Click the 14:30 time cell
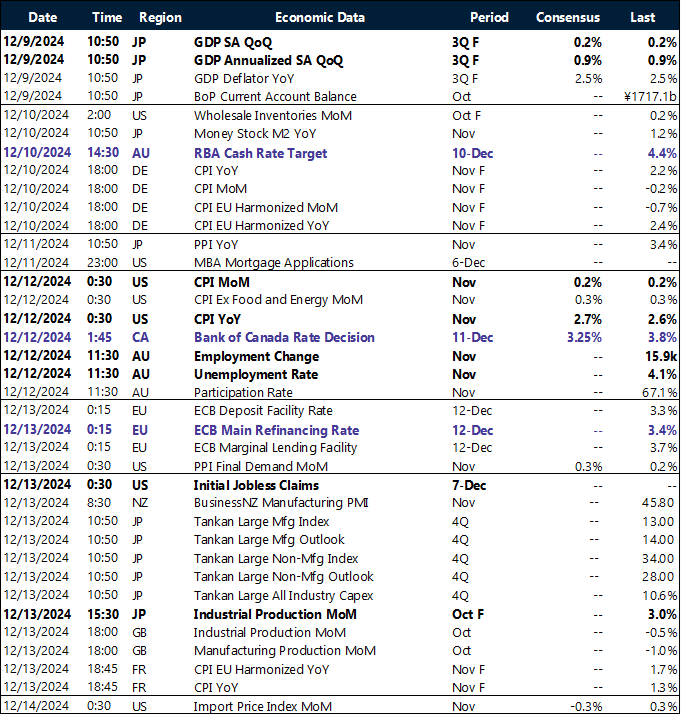This screenshot has width=681, height=715. tap(103, 153)
